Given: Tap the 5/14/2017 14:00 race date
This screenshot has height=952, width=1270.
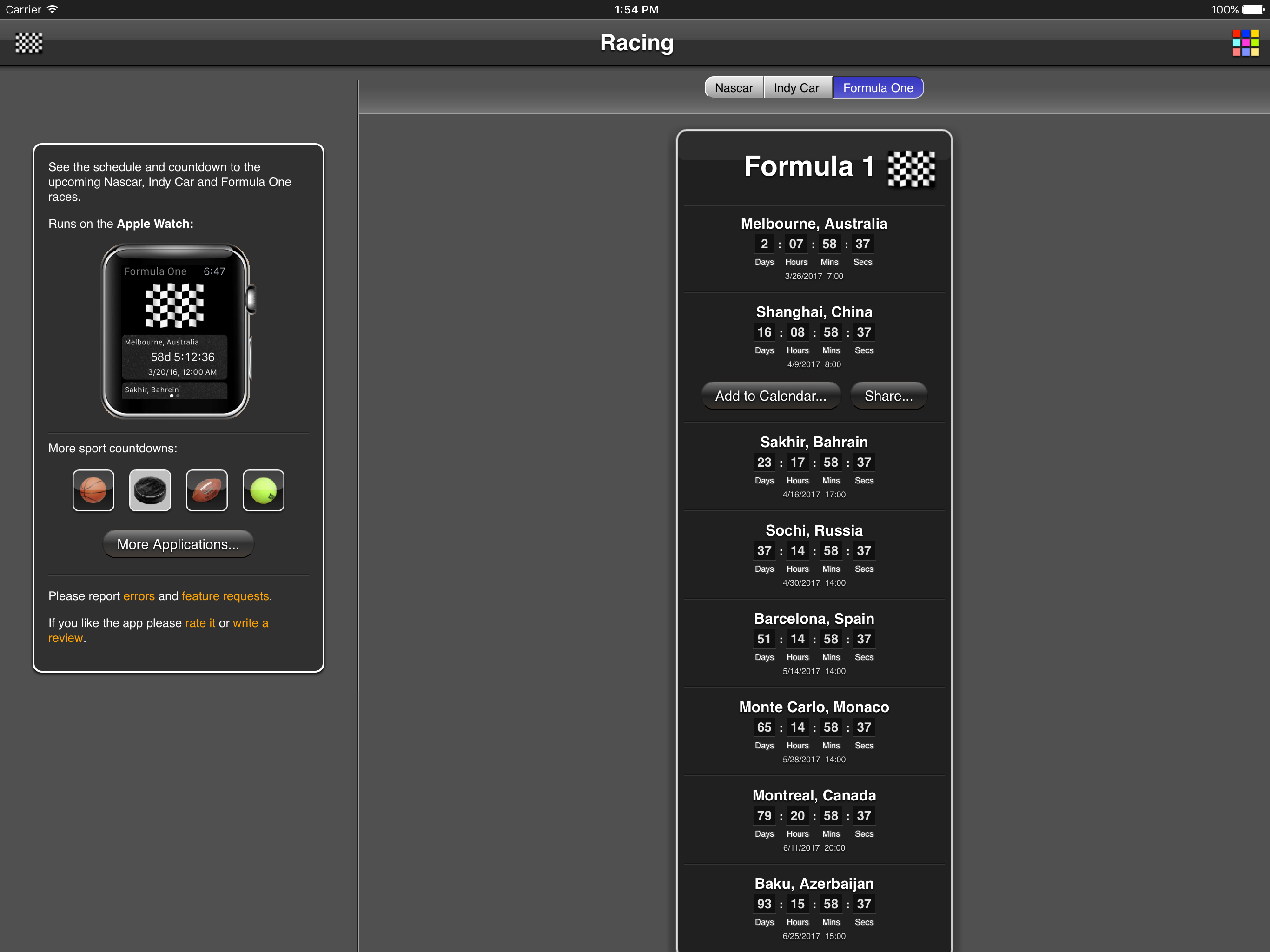Looking at the screenshot, I should pyautogui.click(x=814, y=671).
